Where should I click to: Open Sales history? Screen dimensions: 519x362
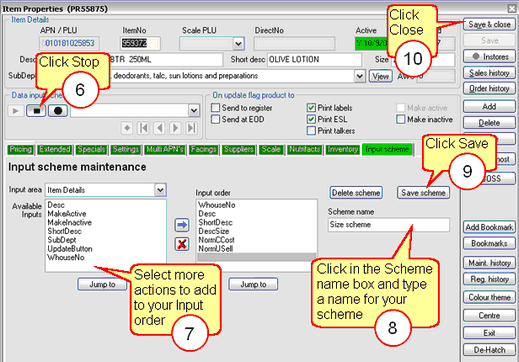coord(489,73)
